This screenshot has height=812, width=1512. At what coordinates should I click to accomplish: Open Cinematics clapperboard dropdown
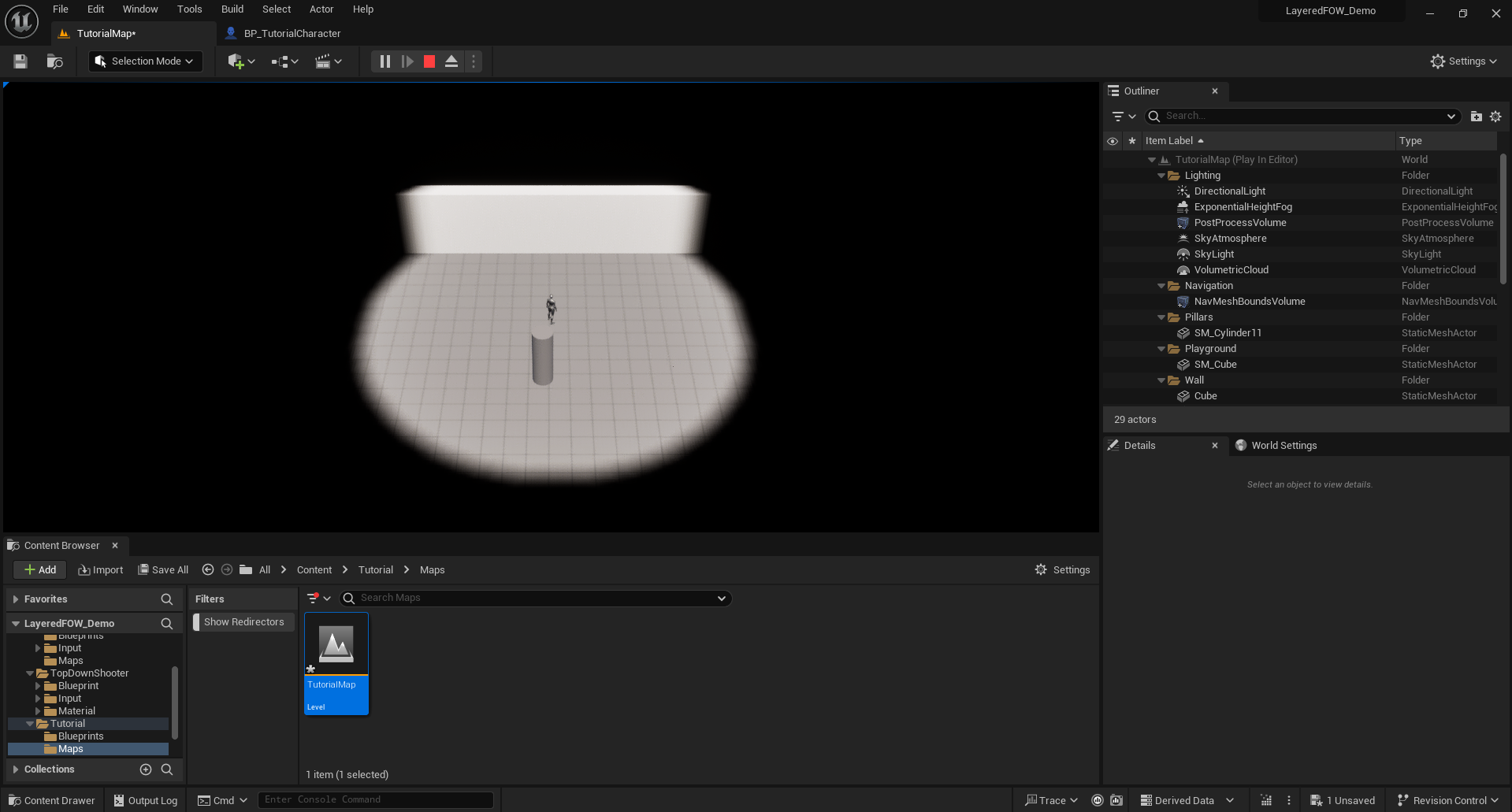click(328, 61)
